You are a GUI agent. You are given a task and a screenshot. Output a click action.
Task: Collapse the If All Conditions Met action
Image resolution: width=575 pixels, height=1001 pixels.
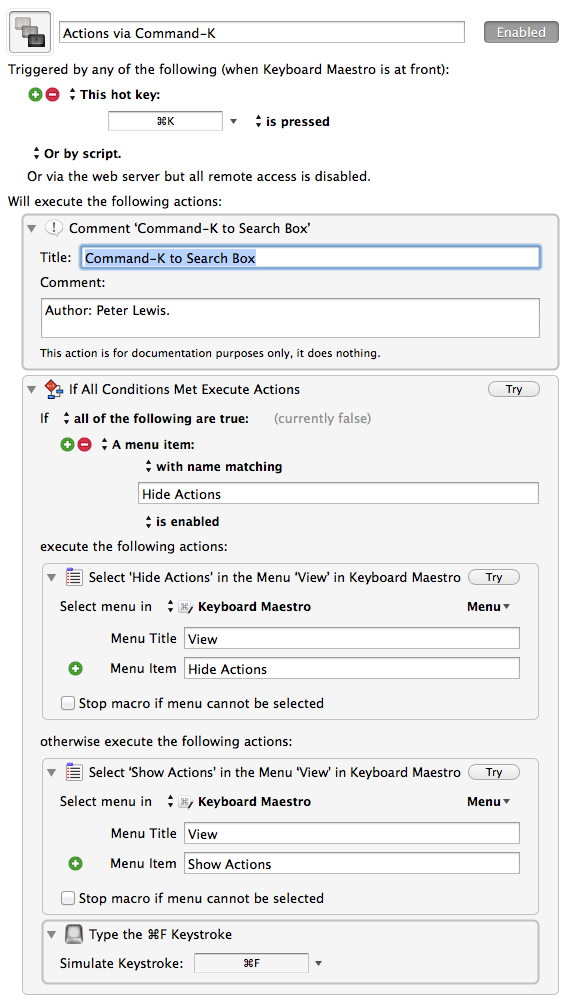pyautogui.click(x=32, y=389)
